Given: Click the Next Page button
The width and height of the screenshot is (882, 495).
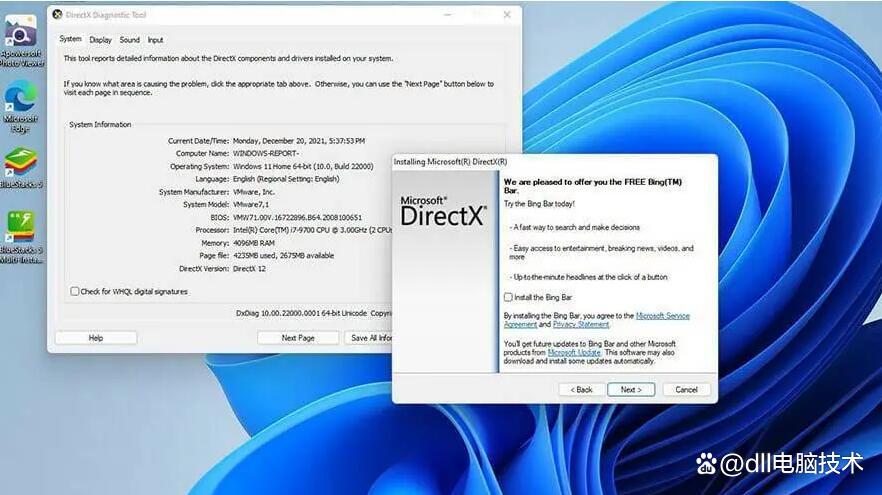Looking at the screenshot, I should point(298,338).
